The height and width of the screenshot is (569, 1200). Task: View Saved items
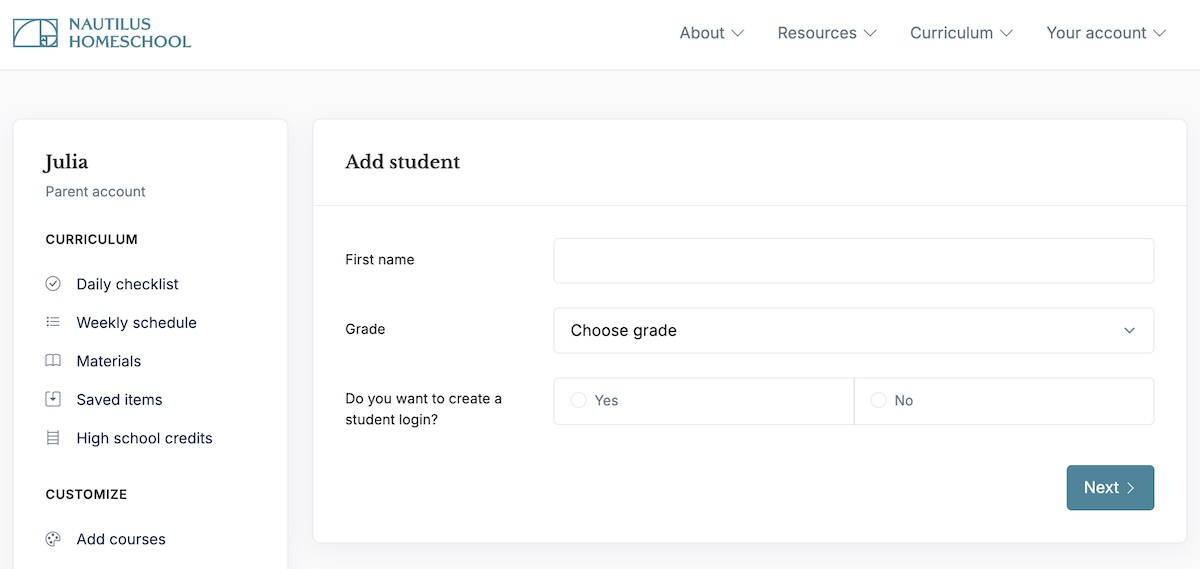tap(119, 399)
